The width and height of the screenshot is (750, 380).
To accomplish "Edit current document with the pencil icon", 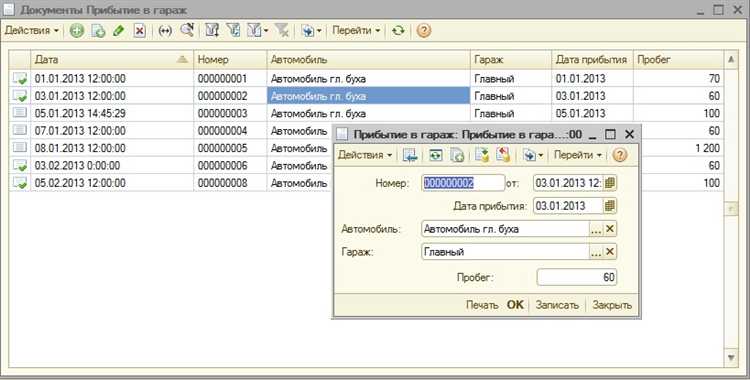I will point(118,31).
